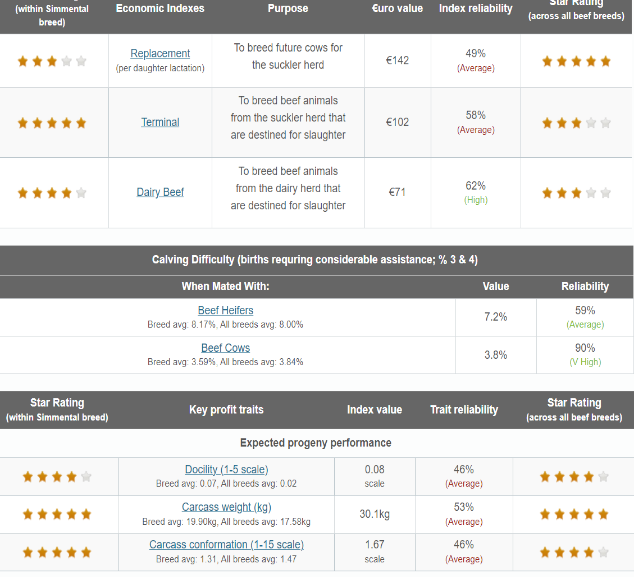Open the Beef Heifers calving link

[x=226, y=310]
